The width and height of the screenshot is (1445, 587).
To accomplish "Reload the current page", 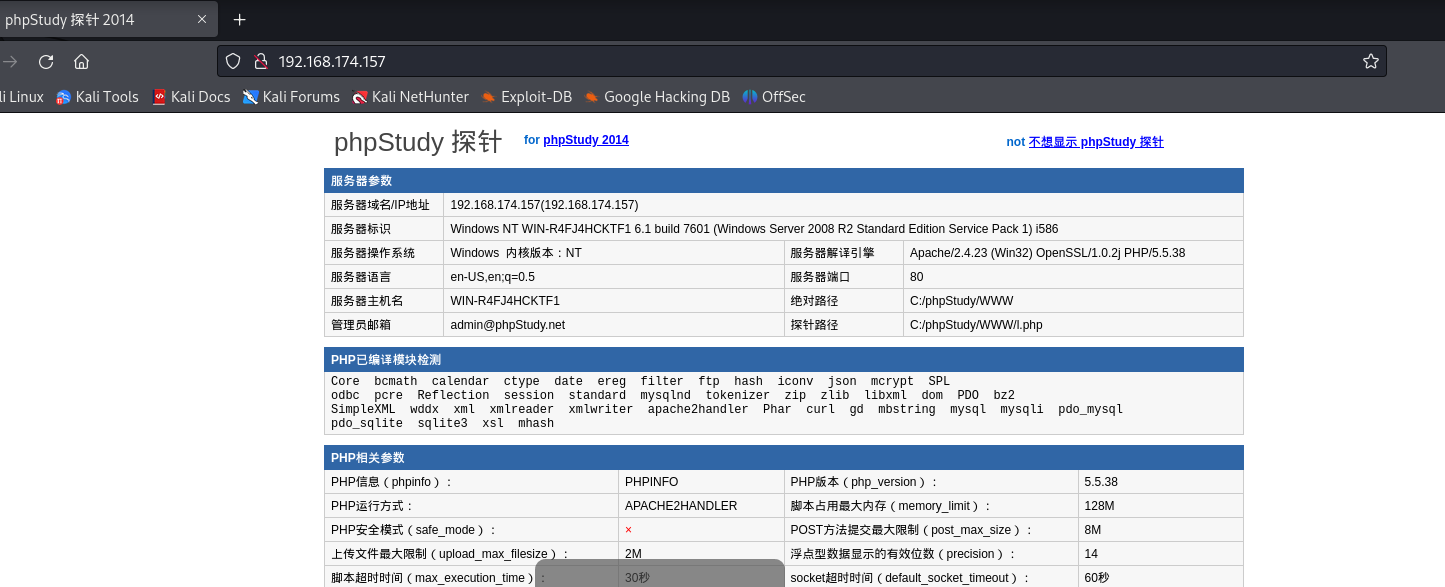I will pos(45,62).
